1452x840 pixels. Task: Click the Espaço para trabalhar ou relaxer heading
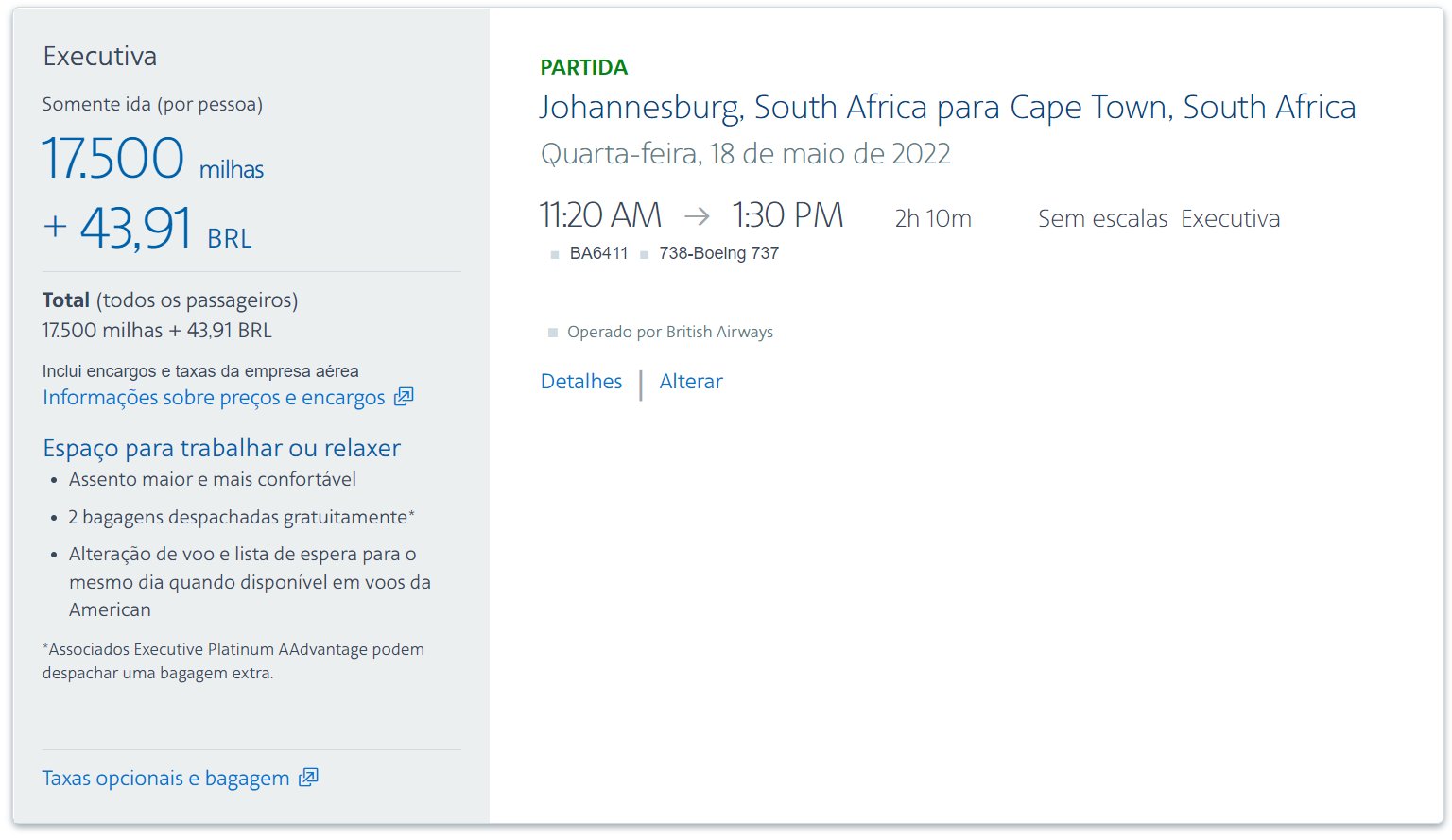(x=222, y=448)
